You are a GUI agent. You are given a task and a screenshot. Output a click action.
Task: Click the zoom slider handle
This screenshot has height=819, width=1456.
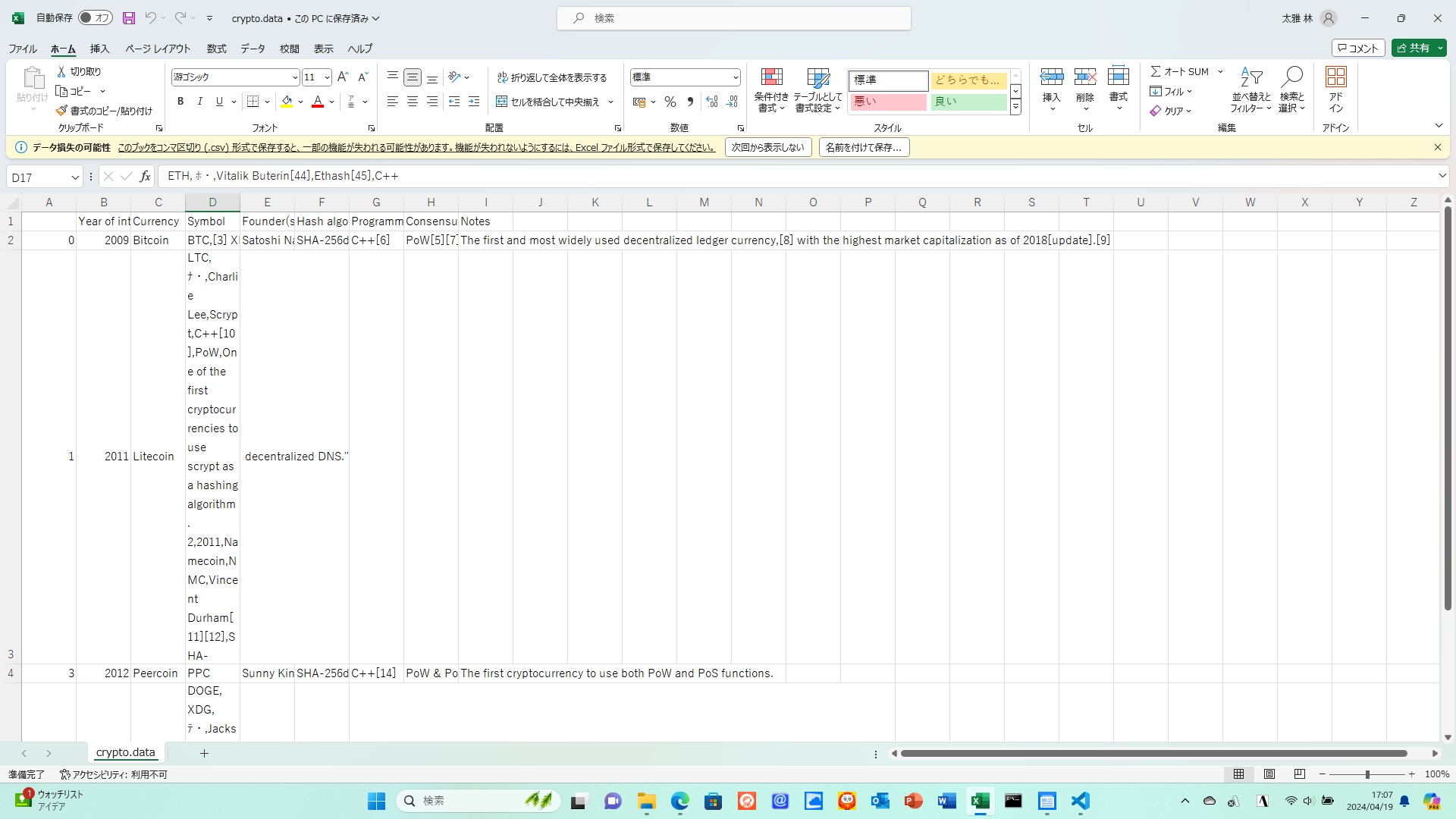pos(1367,774)
